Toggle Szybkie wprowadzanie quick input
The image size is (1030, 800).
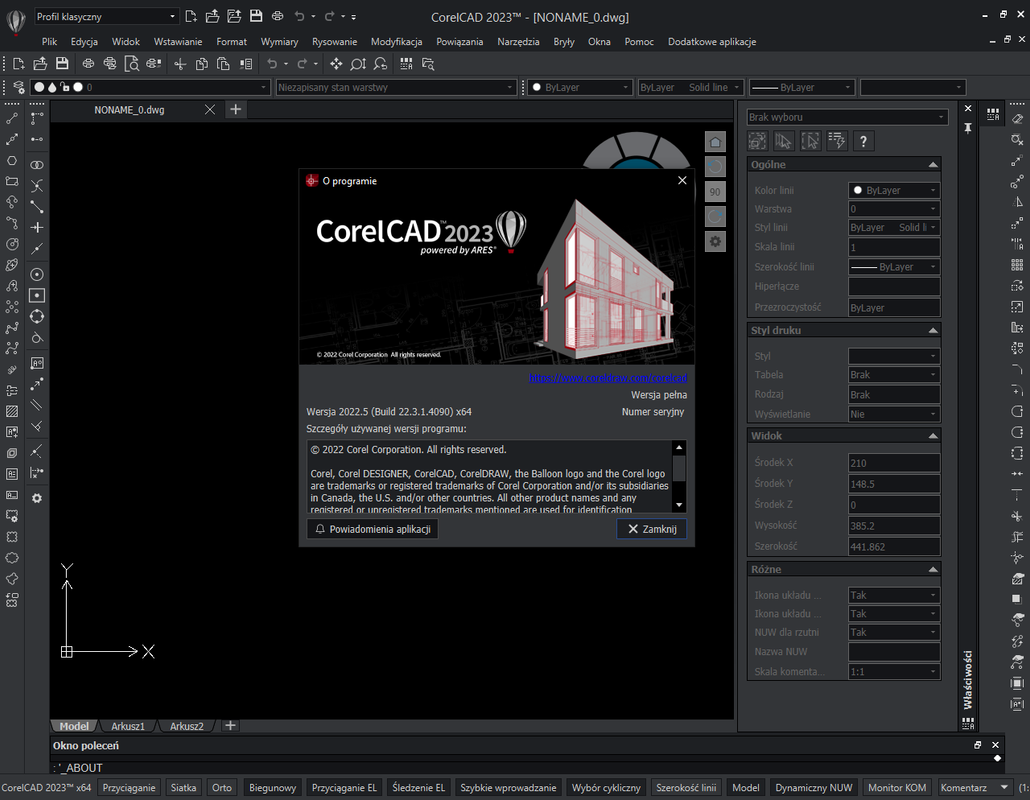click(508, 788)
